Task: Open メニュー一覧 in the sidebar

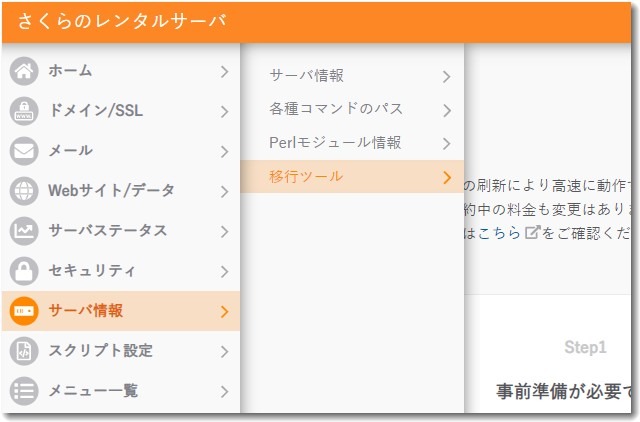Action: point(121,391)
